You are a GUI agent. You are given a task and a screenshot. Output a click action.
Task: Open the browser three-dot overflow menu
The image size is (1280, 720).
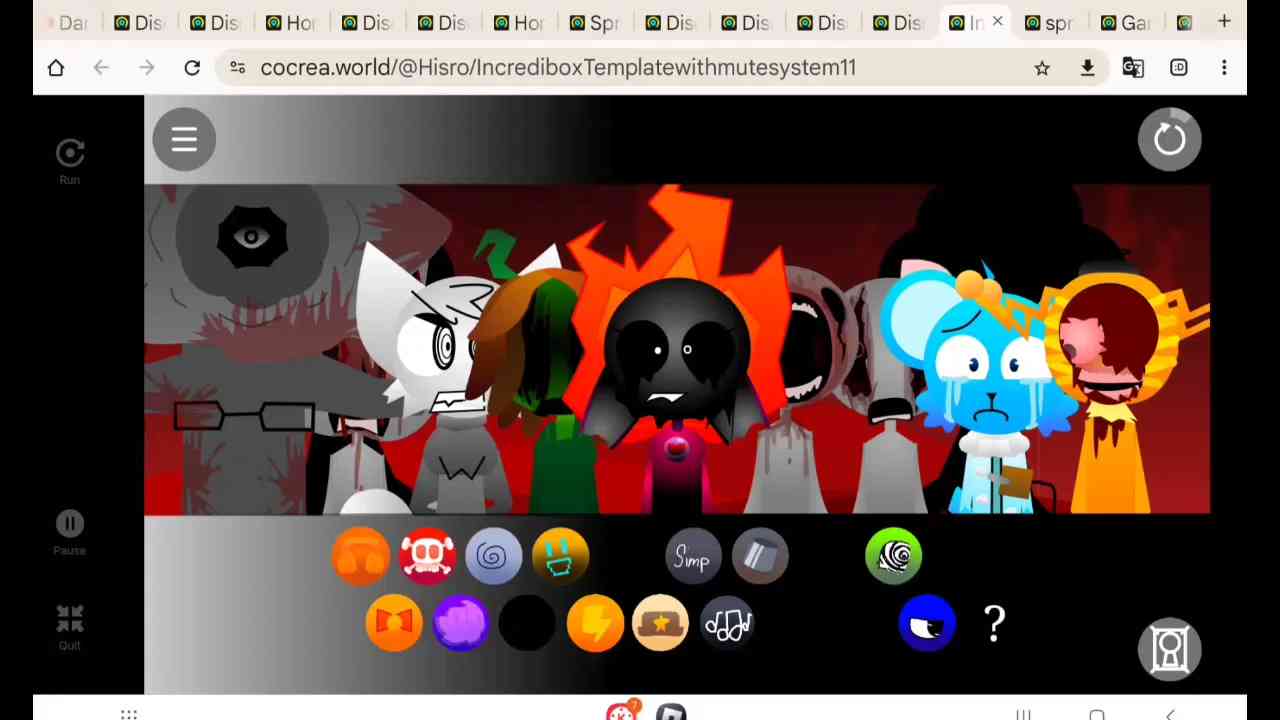tap(1224, 67)
